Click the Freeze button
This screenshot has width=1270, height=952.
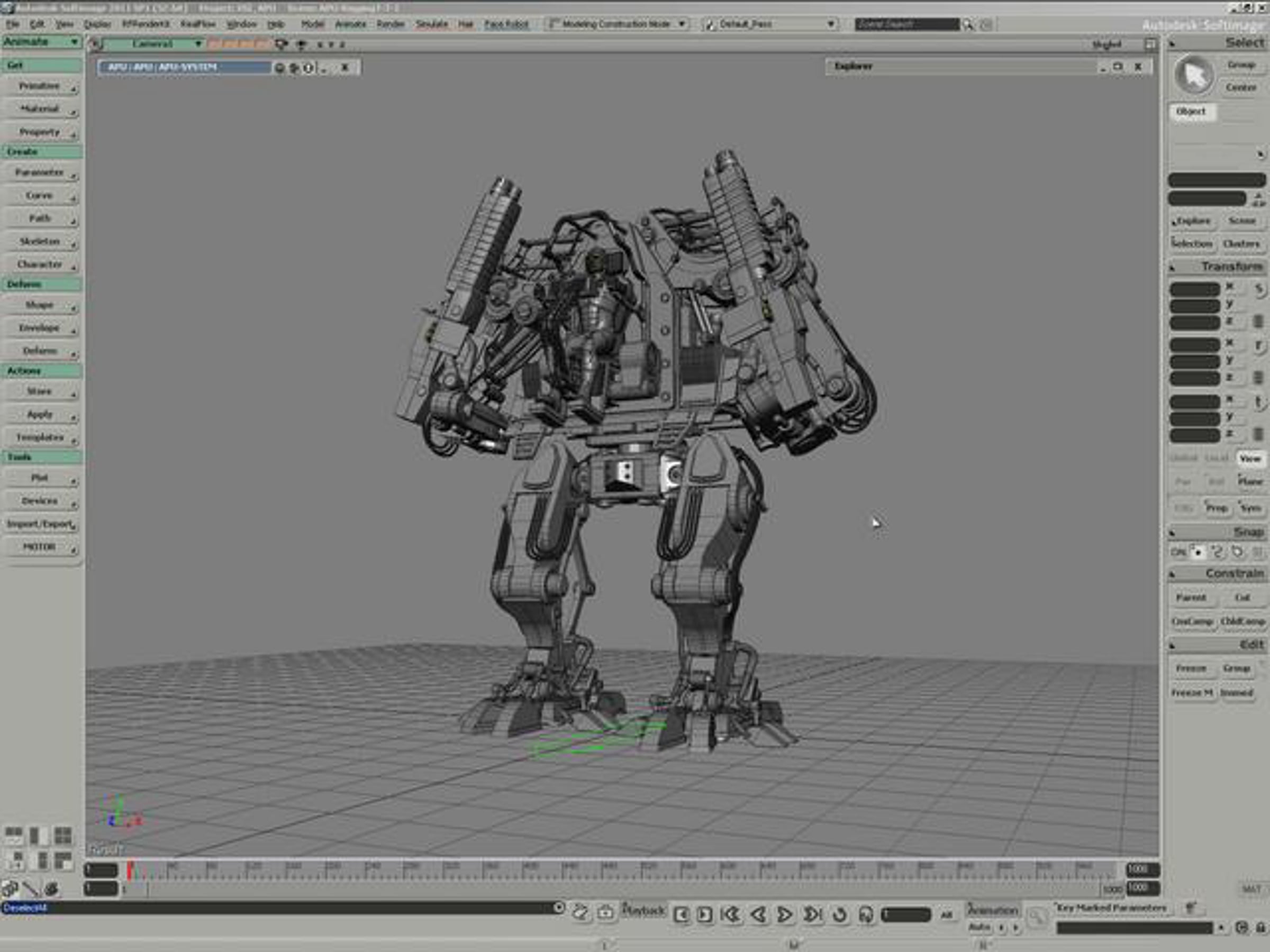pos(1191,669)
